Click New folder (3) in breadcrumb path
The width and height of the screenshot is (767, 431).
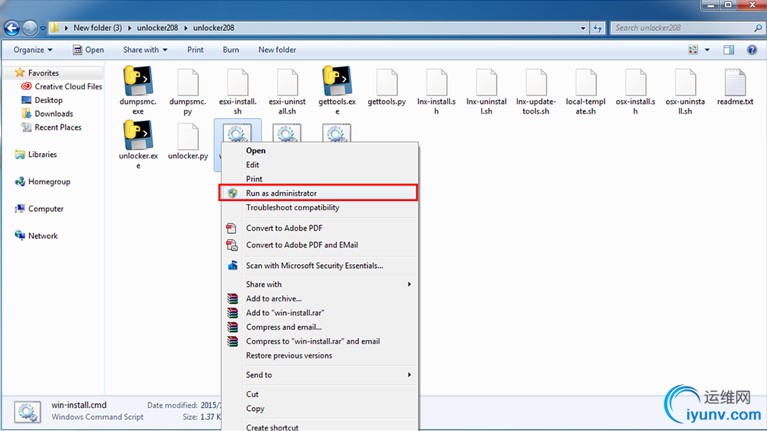[97, 28]
